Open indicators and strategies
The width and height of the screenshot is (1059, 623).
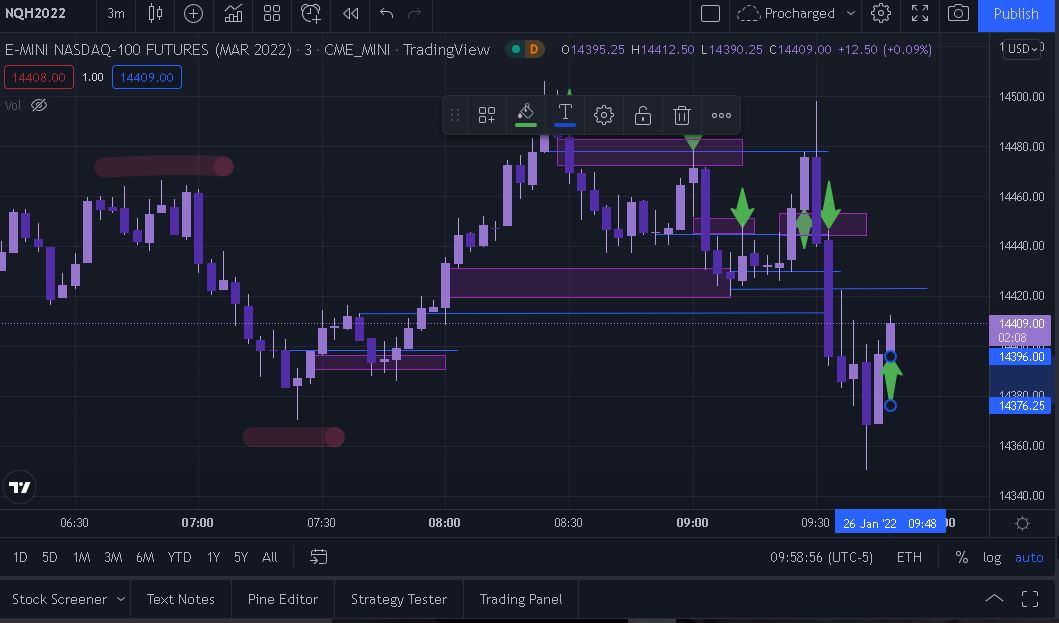coord(233,14)
